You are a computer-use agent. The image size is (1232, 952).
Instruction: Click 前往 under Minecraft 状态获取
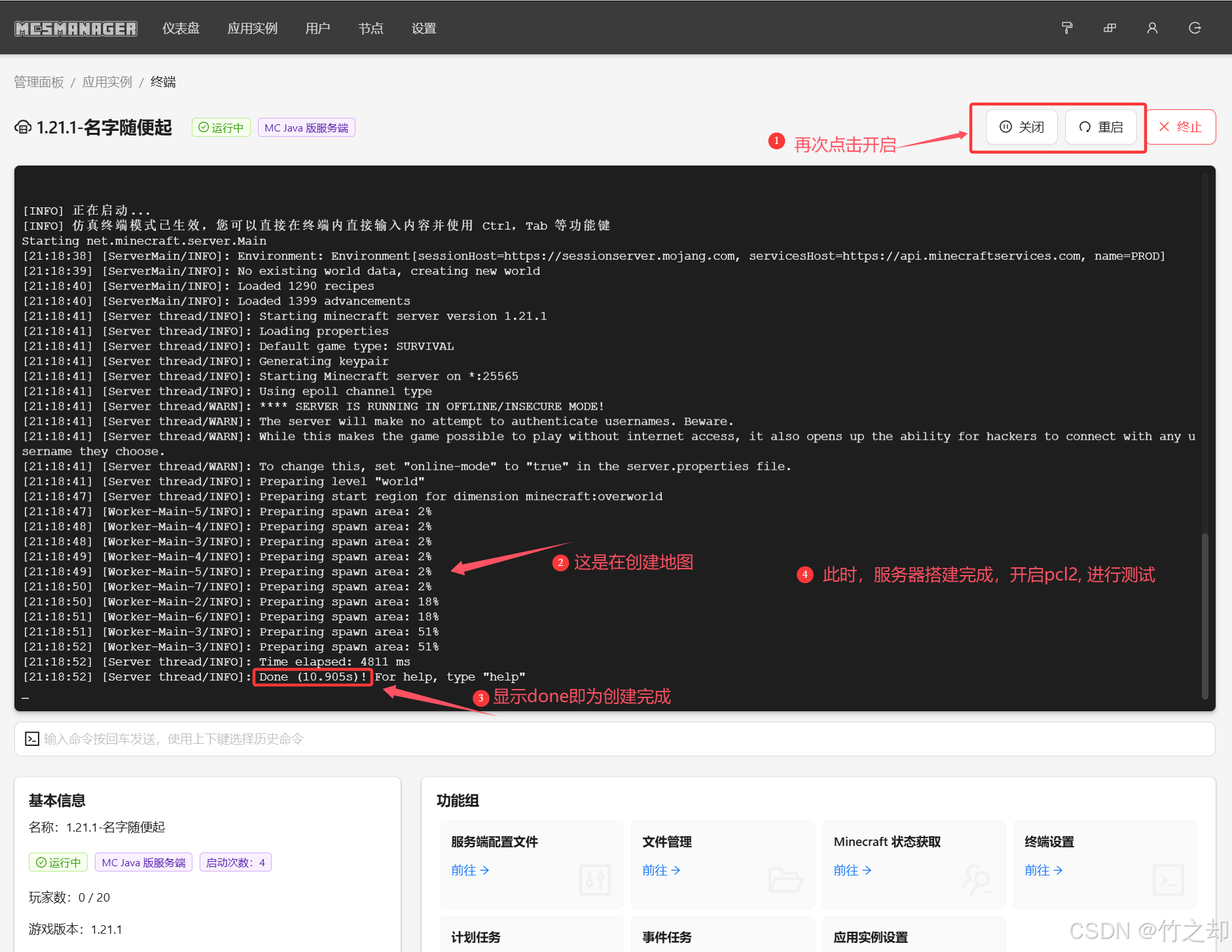click(852, 870)
